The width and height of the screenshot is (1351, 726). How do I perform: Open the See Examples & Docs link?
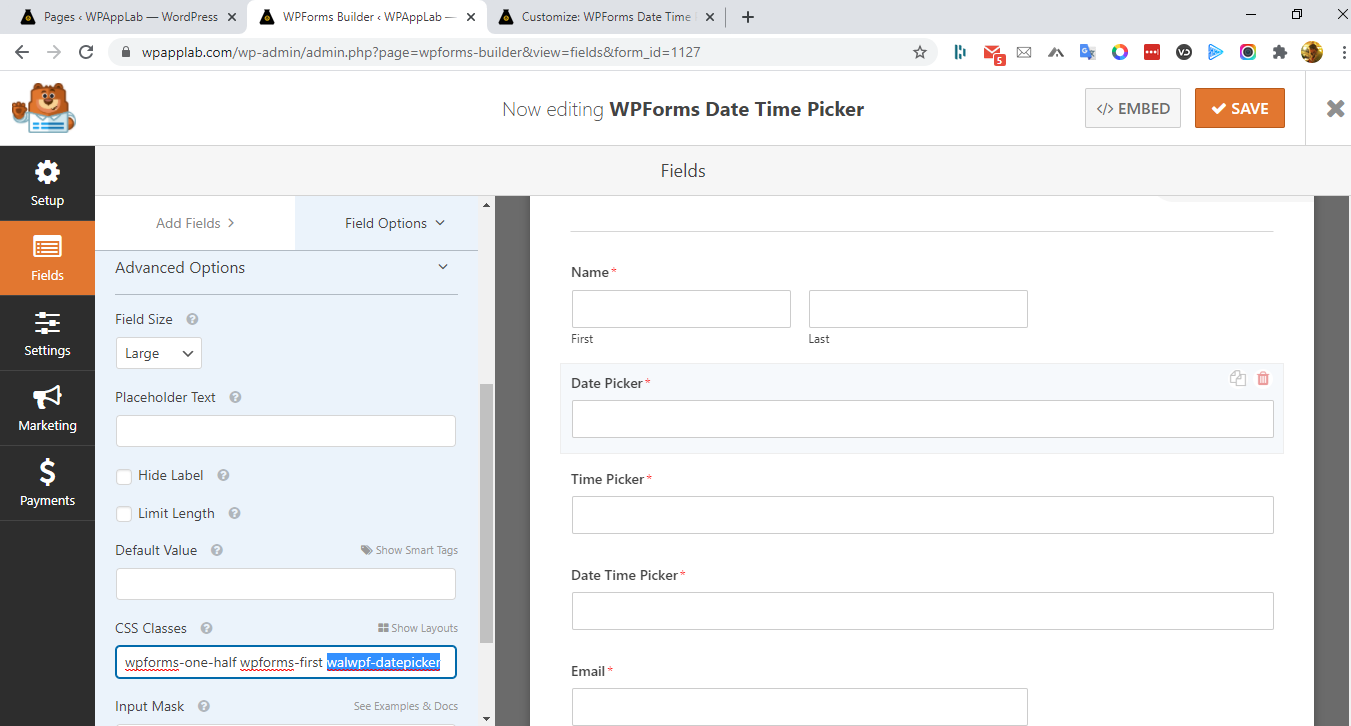point(406,707)
